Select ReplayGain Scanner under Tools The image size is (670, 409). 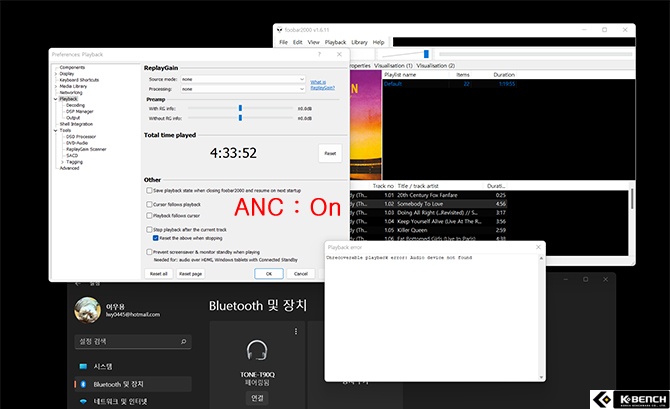click(x=86, y=149)
